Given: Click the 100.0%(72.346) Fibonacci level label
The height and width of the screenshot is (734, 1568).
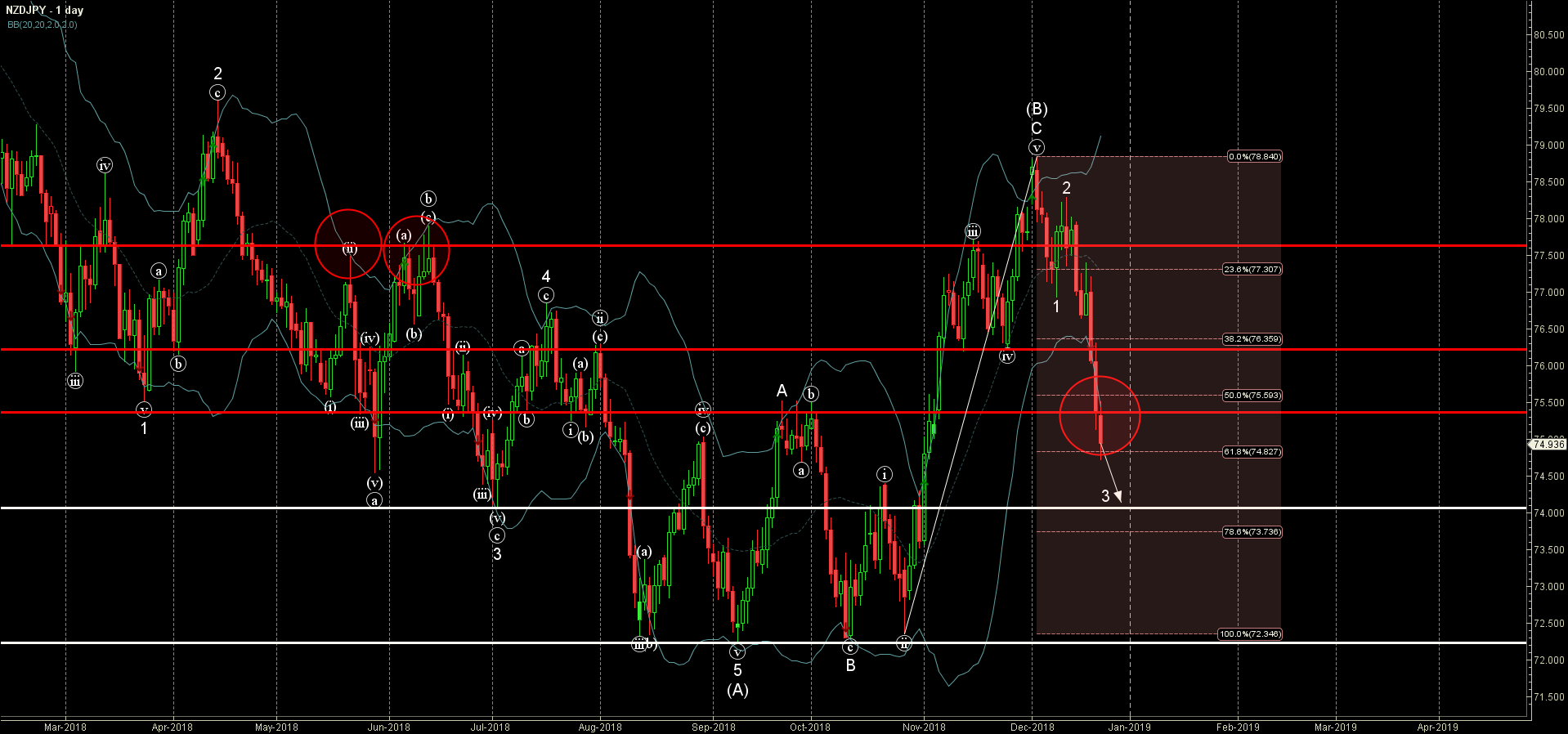Looking at the screenshot, I should 1249,633.
